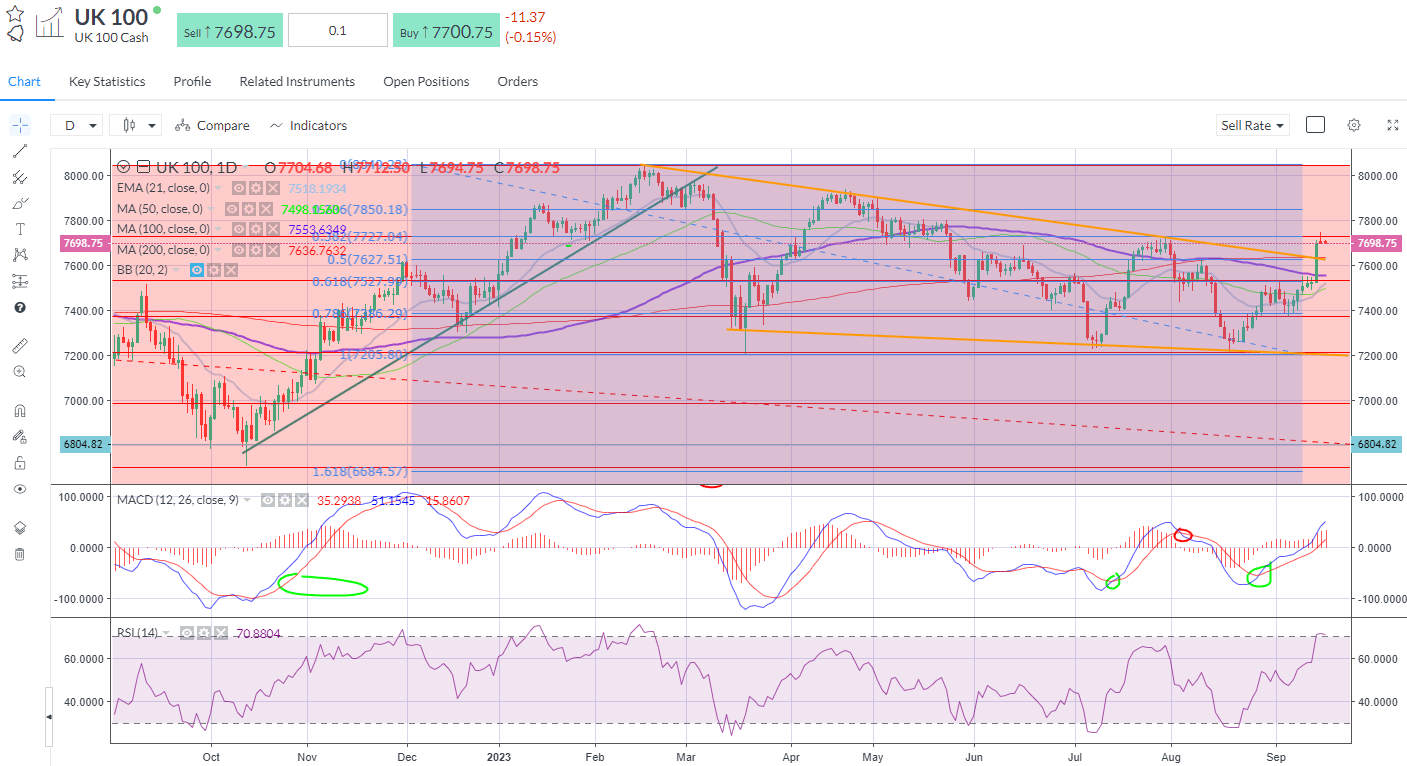Remove the MACD indicator
The image size is (1407, 766).
point(302,500)
